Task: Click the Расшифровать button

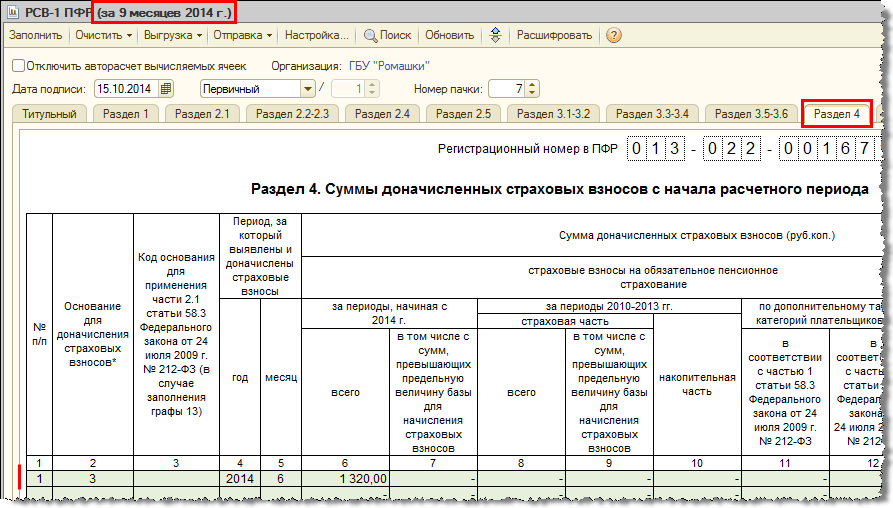Action: [x=554, y=35]
